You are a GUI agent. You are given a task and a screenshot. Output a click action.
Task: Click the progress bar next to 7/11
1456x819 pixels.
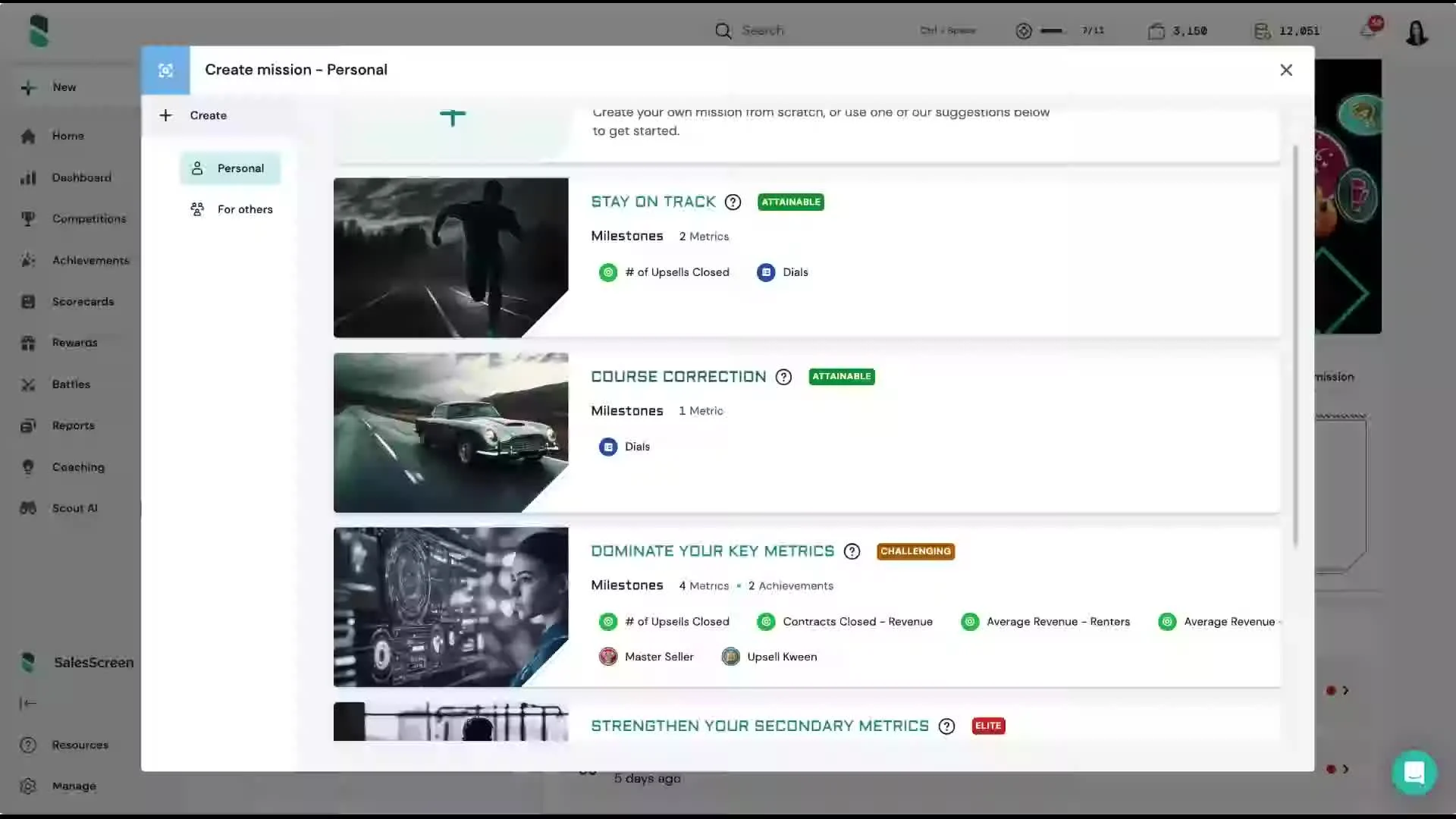point(1052,31)
